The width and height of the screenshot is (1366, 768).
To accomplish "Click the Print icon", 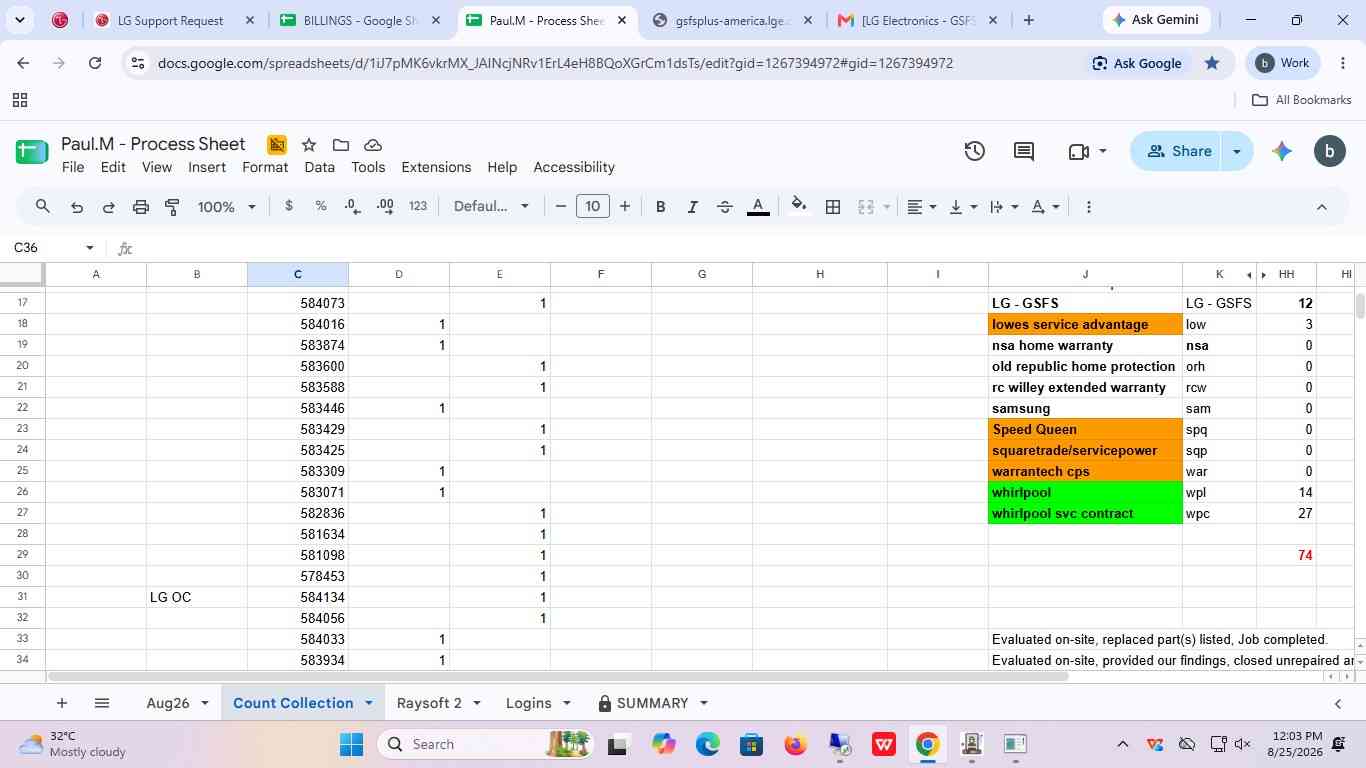I will click(x=141, y=207).
